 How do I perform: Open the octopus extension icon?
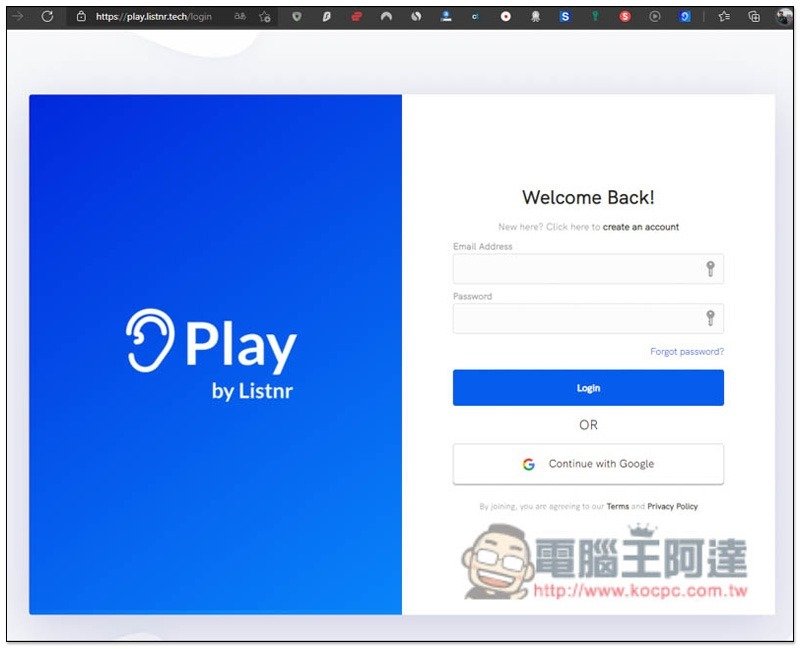535,17
